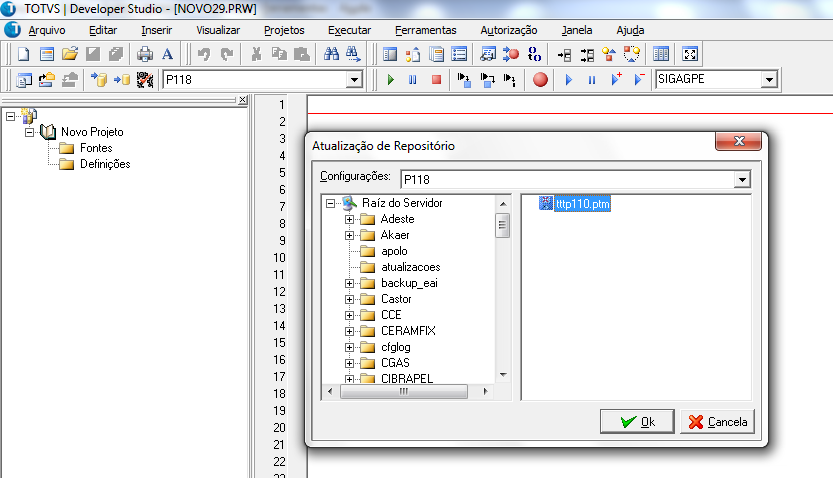The height and width of the screenshot is (478, 833).
Task: Select the tttp110.ptm file icon in dialog
Action: (546, 203)
